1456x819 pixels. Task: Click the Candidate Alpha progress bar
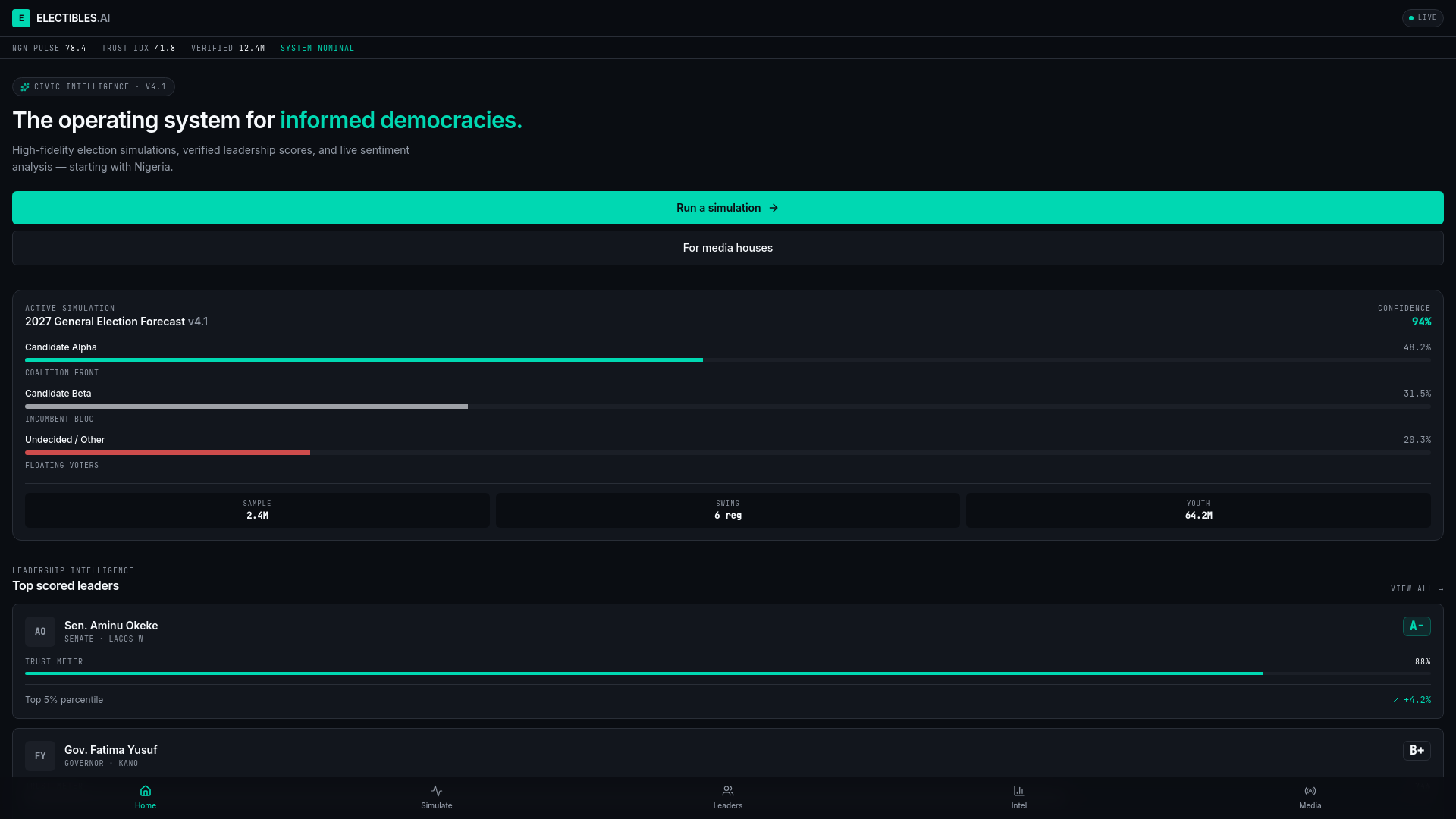(728, 360)
